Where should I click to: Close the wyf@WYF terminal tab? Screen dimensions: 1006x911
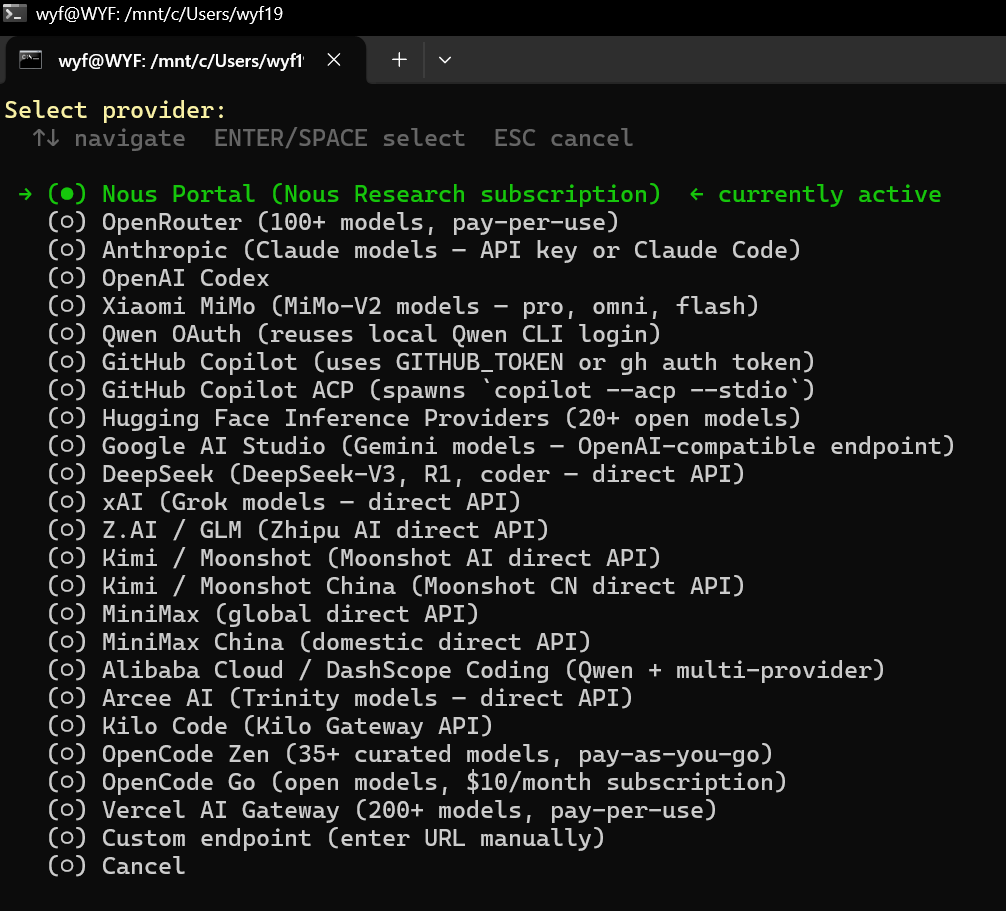(x=334, y=60)
